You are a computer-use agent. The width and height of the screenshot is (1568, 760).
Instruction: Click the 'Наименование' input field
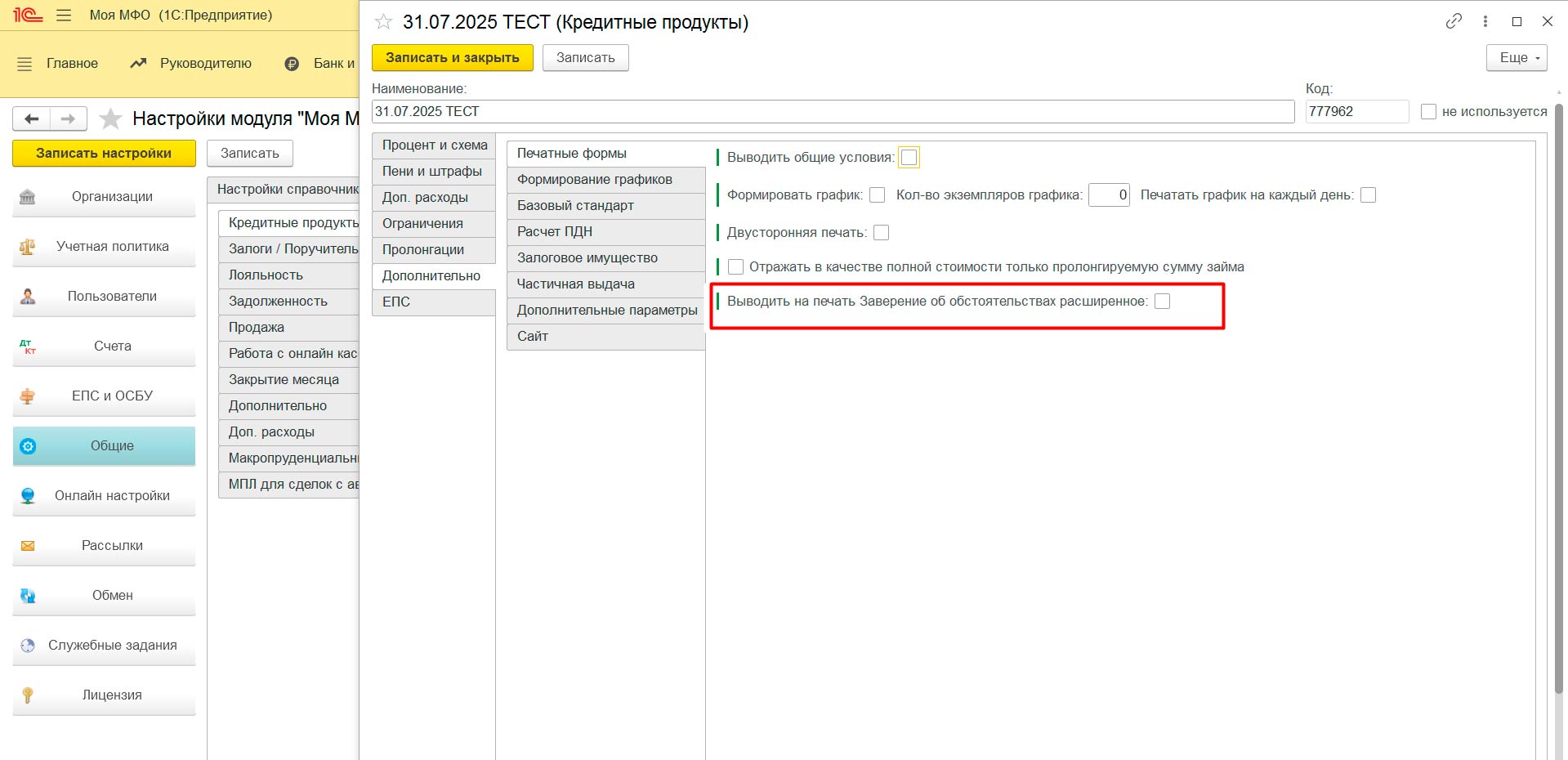(833, 112)
